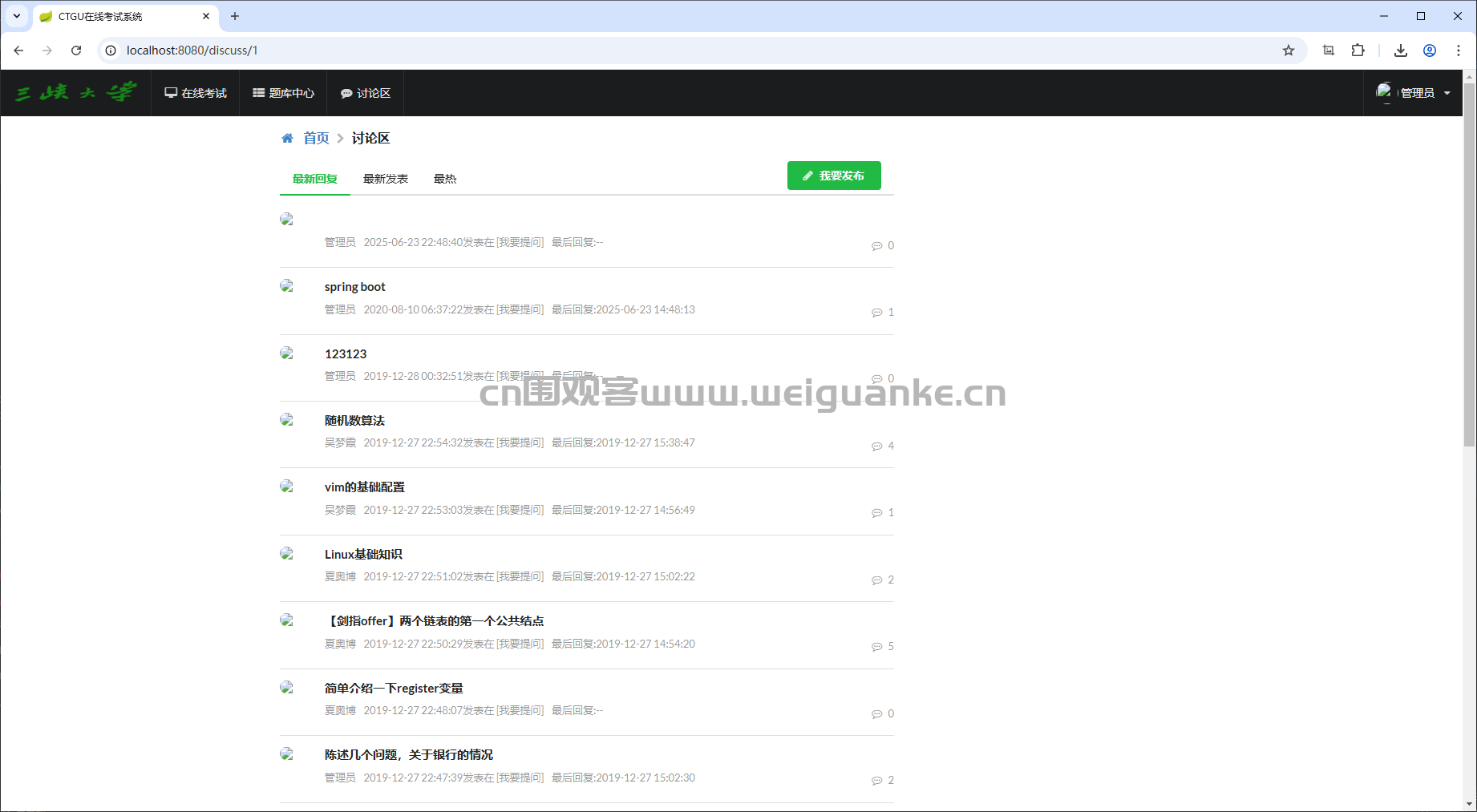
Task: Switch to the 最热 tab
Action: pyautogui.click(x=445, y=179)
